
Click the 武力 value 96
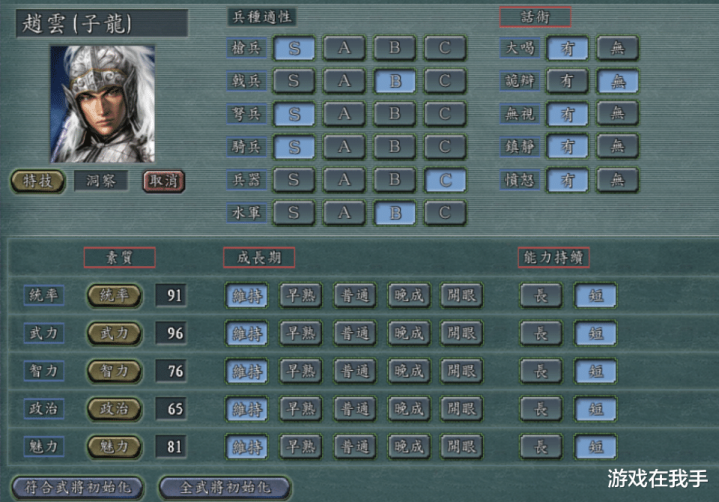(x=171, y=333)
